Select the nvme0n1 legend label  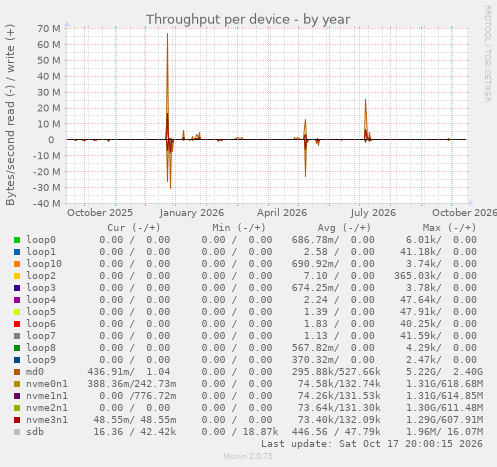tap(47, 384)
